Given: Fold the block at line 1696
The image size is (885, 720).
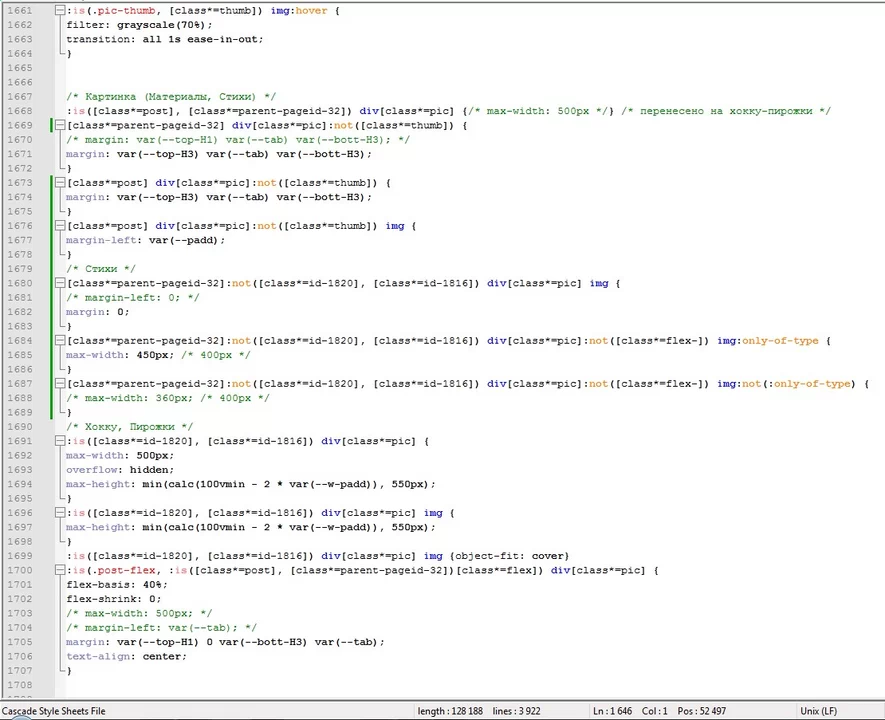Looking at the screenshot, I should [60, 513].
